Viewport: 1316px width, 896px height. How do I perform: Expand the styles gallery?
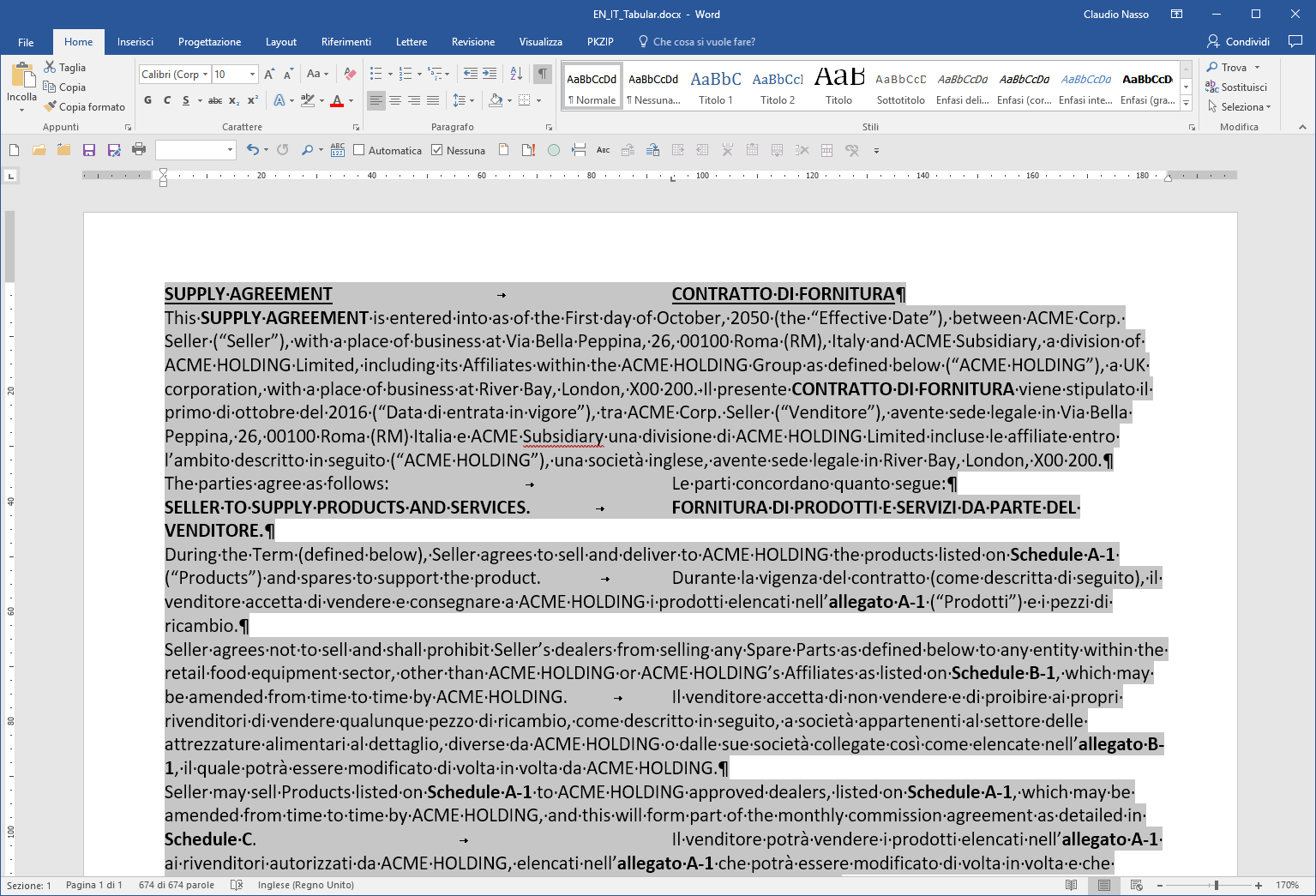pos(1186,103)
